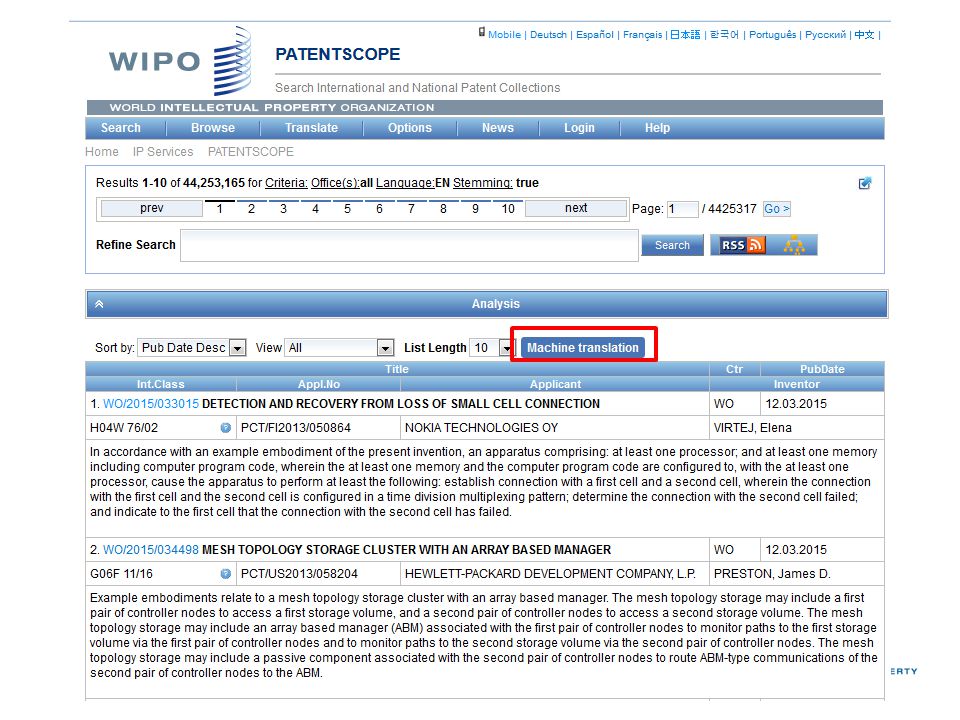Switch language to 中文

pyautogui.click(x=864, y=35)
